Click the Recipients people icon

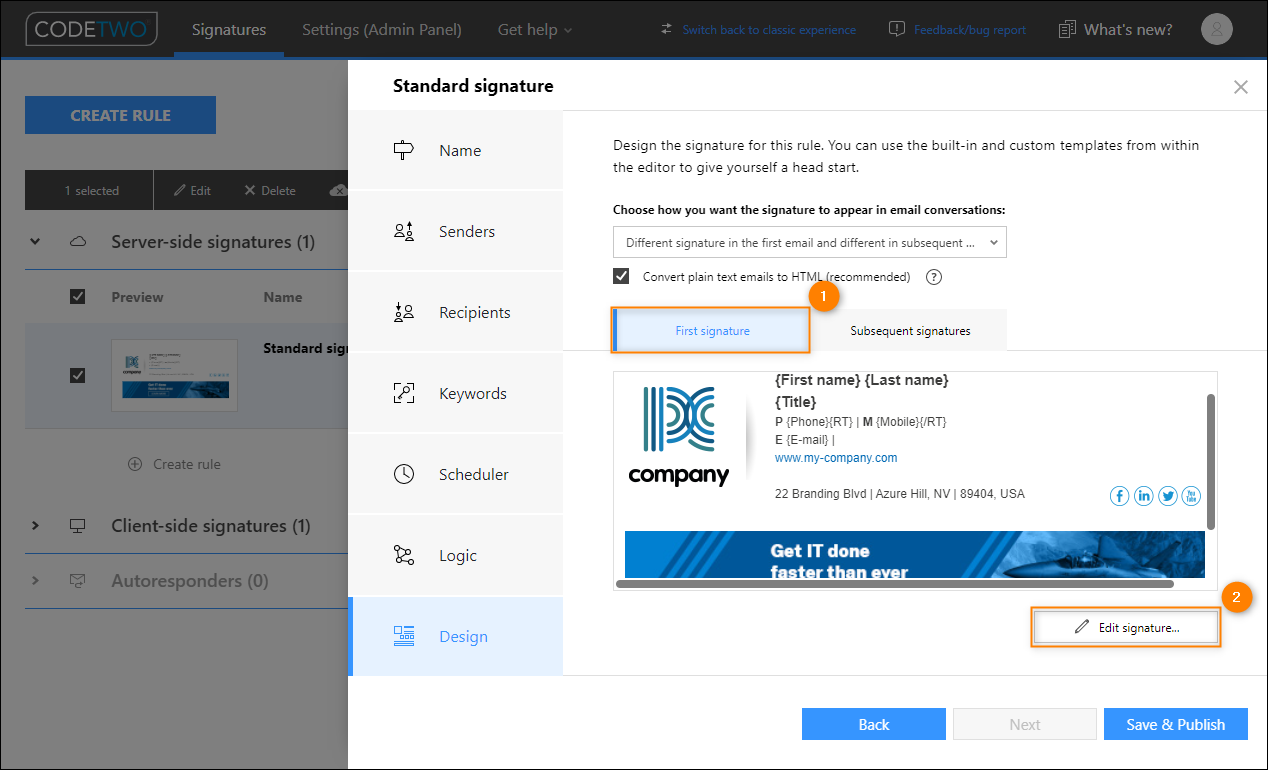[x=404, y=313]
